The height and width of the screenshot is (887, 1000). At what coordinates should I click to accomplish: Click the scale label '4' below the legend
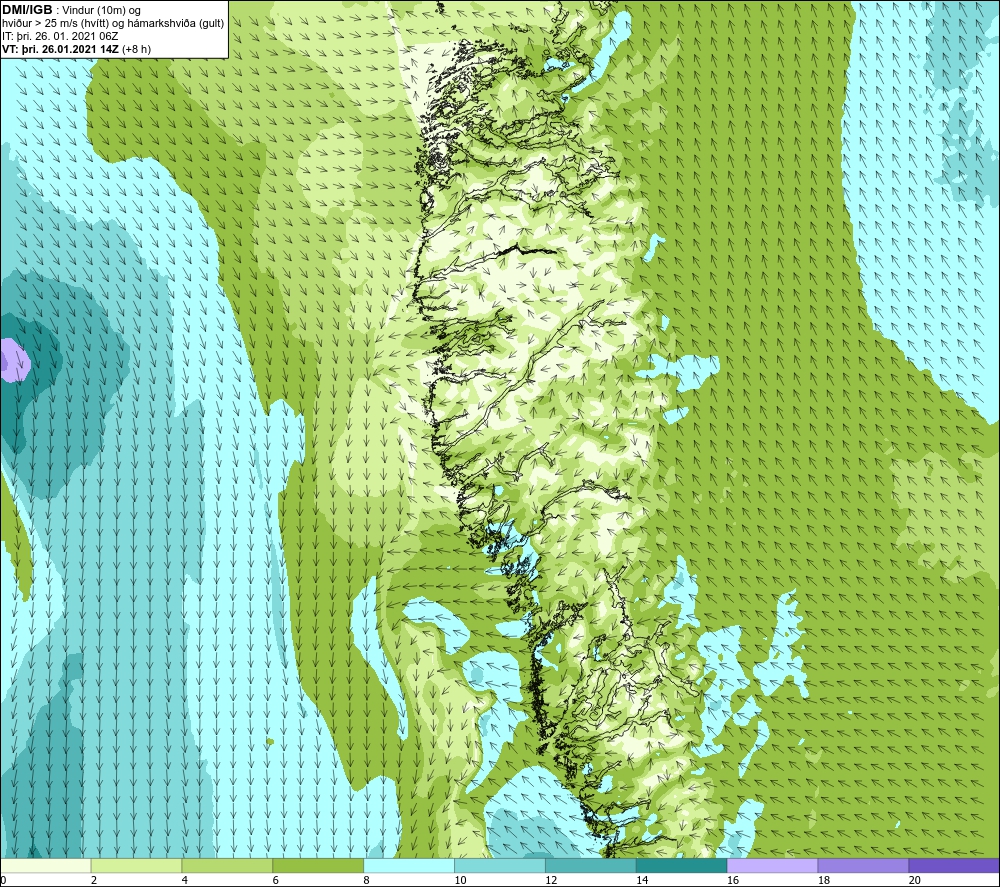click(185, 880)
